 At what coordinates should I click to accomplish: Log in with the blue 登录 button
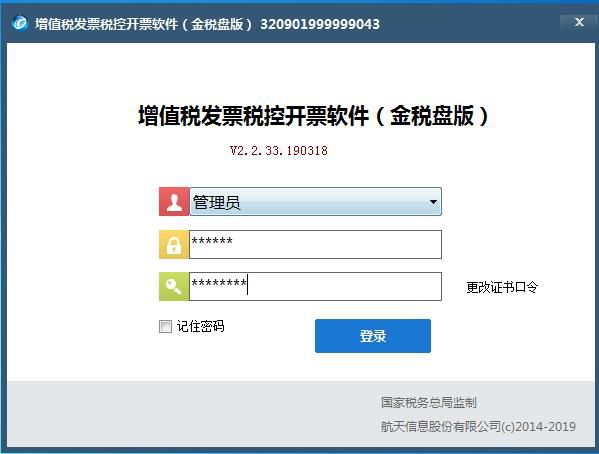tap(373, 336)
